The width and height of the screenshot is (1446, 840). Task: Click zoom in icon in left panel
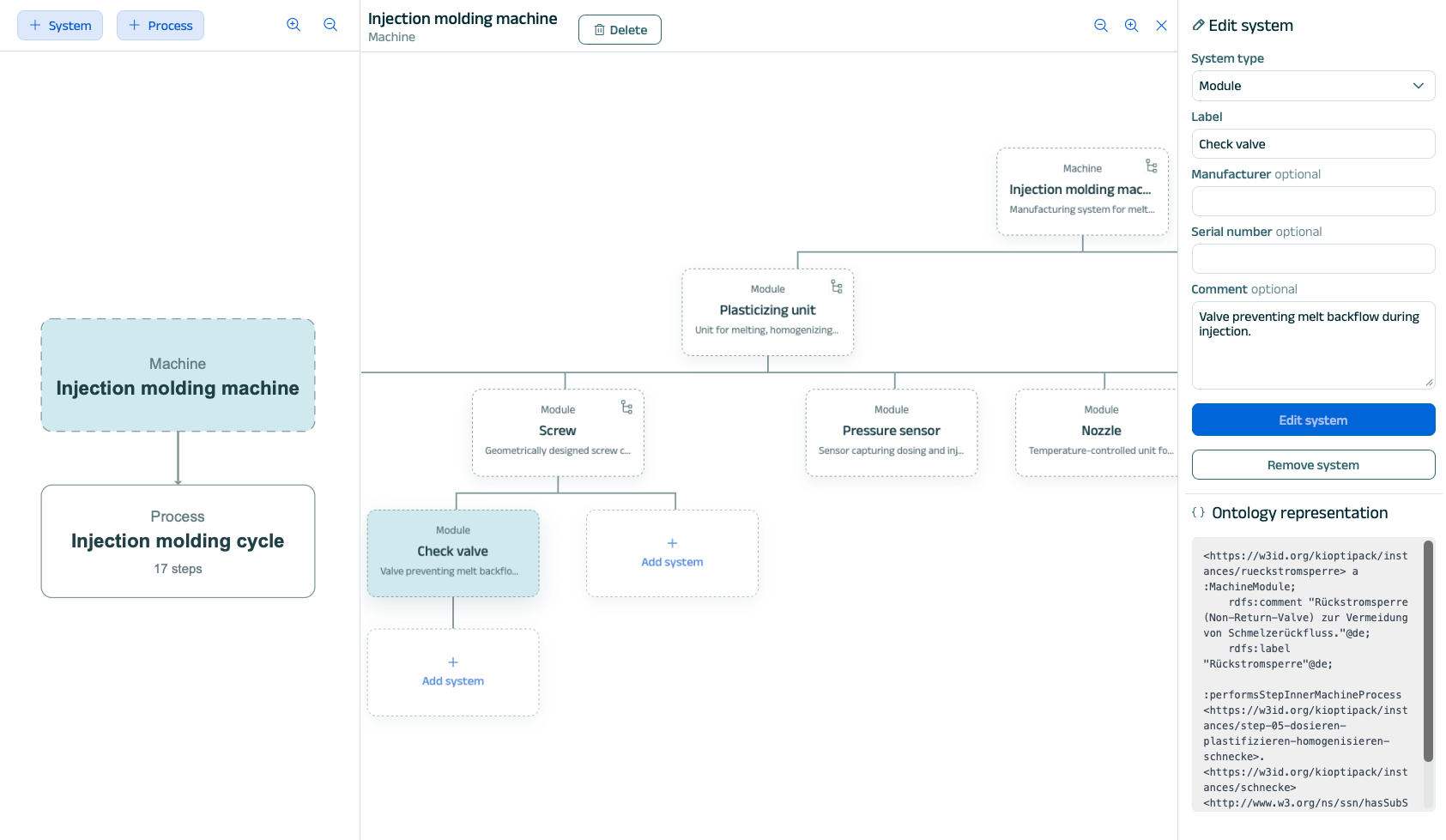293,25
